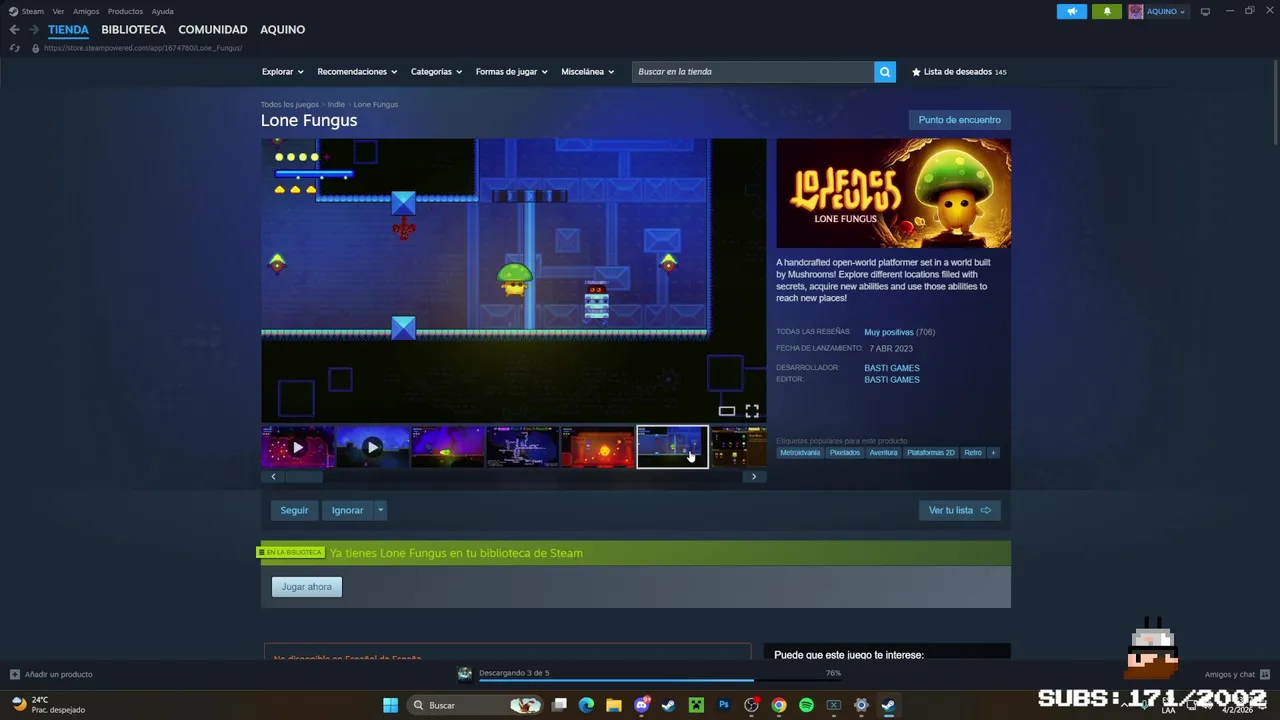Open the Ayuda menu
The image size is (1280, 720).
162,12
